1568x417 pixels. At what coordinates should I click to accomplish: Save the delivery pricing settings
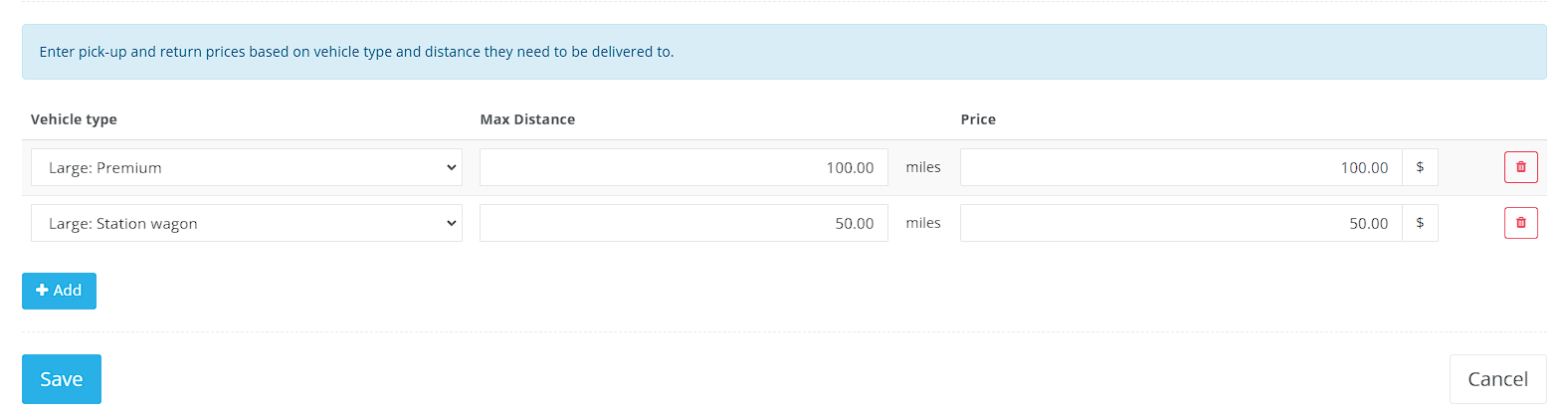coord(62,379)
